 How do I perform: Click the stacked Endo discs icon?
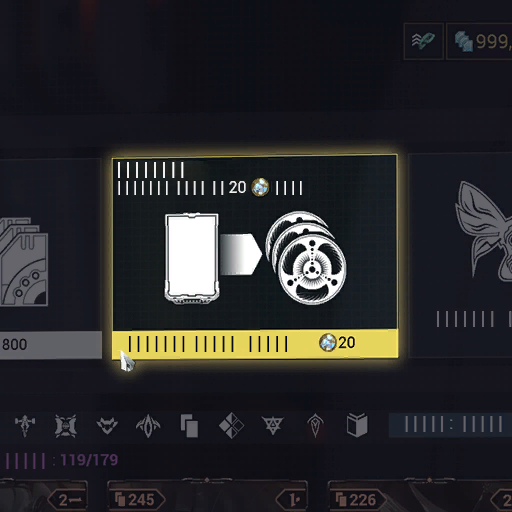point(306,257)
